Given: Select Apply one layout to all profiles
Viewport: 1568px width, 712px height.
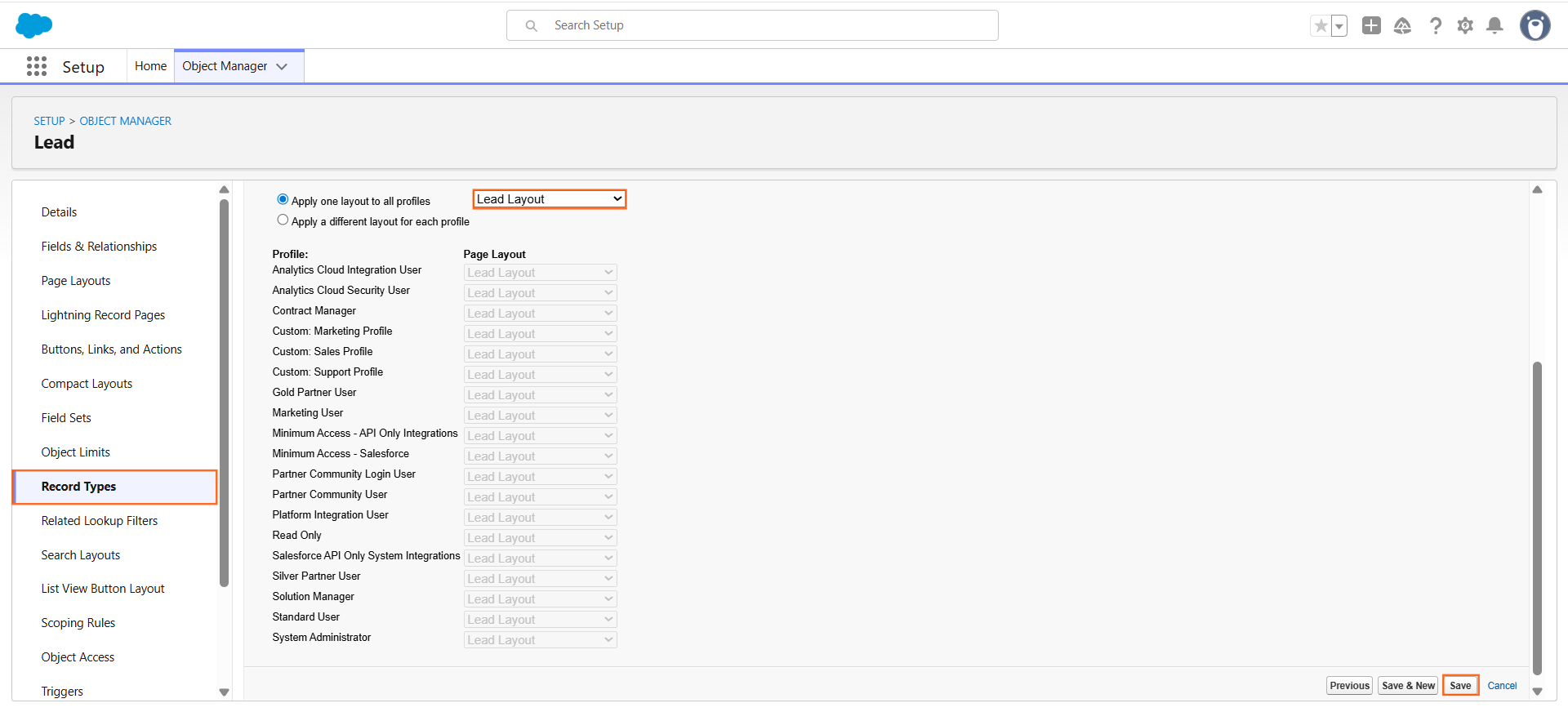Looking at the screenshot, I should (x=283, y=199).
